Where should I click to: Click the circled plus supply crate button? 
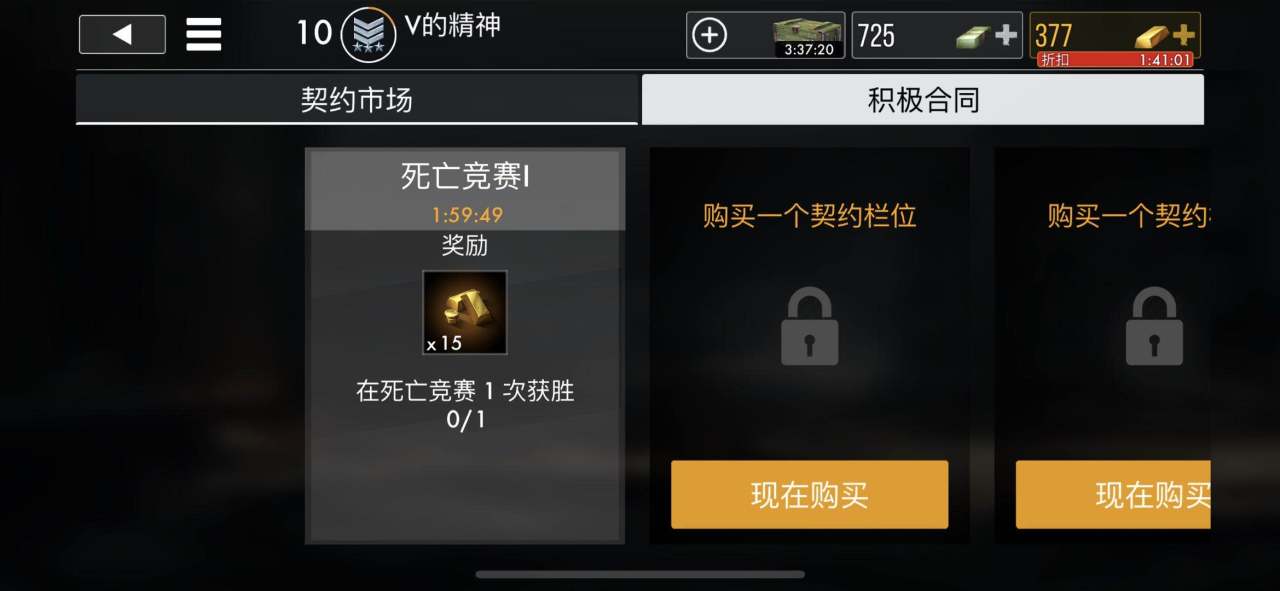tap(710, 36)
